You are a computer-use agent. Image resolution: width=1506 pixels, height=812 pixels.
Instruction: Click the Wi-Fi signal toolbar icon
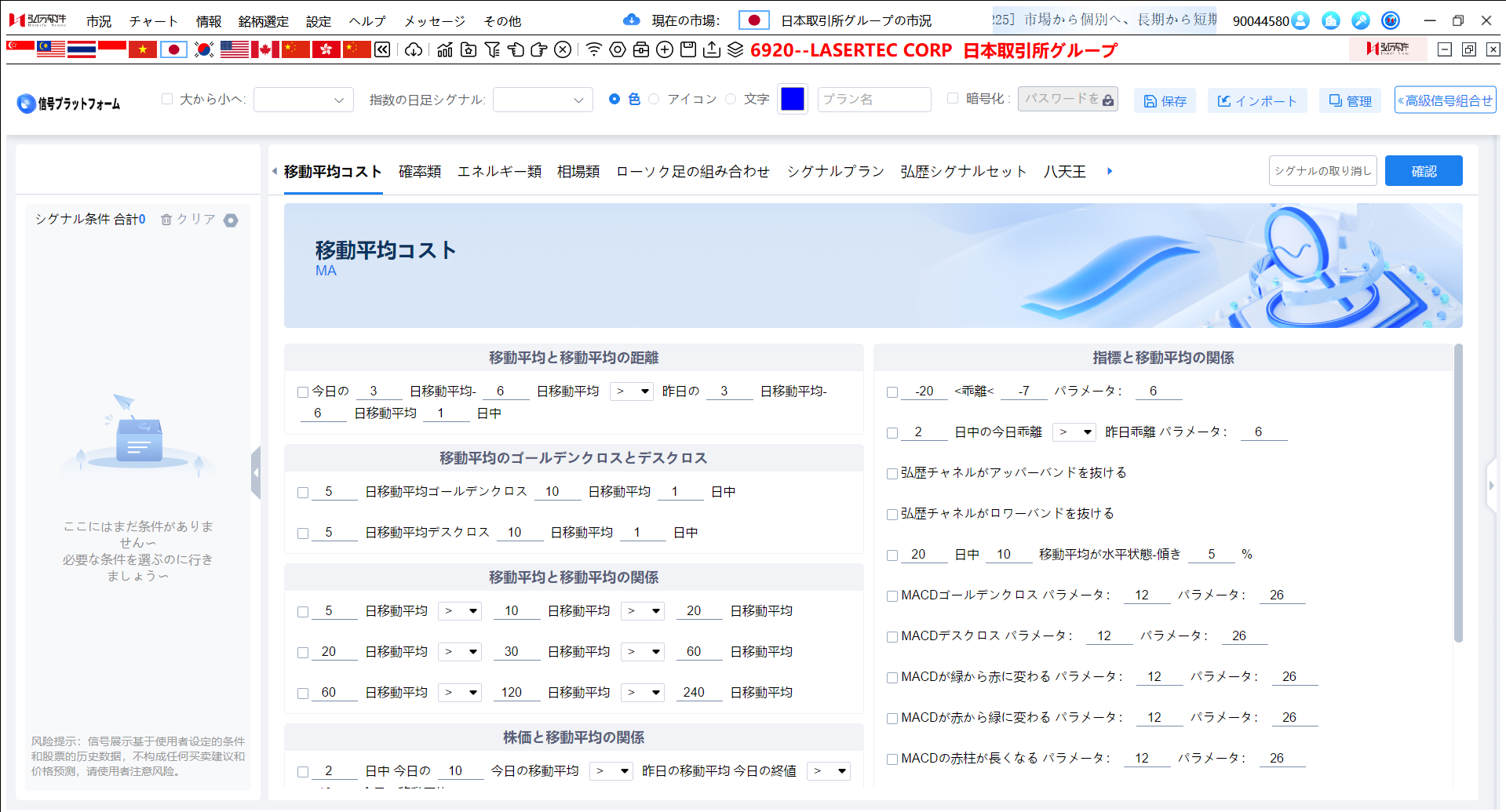[x=594, y=50]
